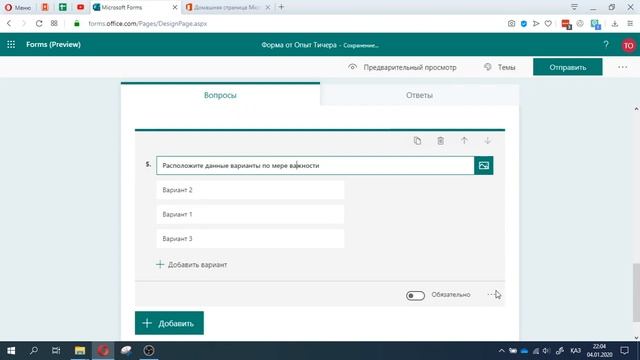Switch to the Вопросы tab
640x360 pixels.
(220, 95)
